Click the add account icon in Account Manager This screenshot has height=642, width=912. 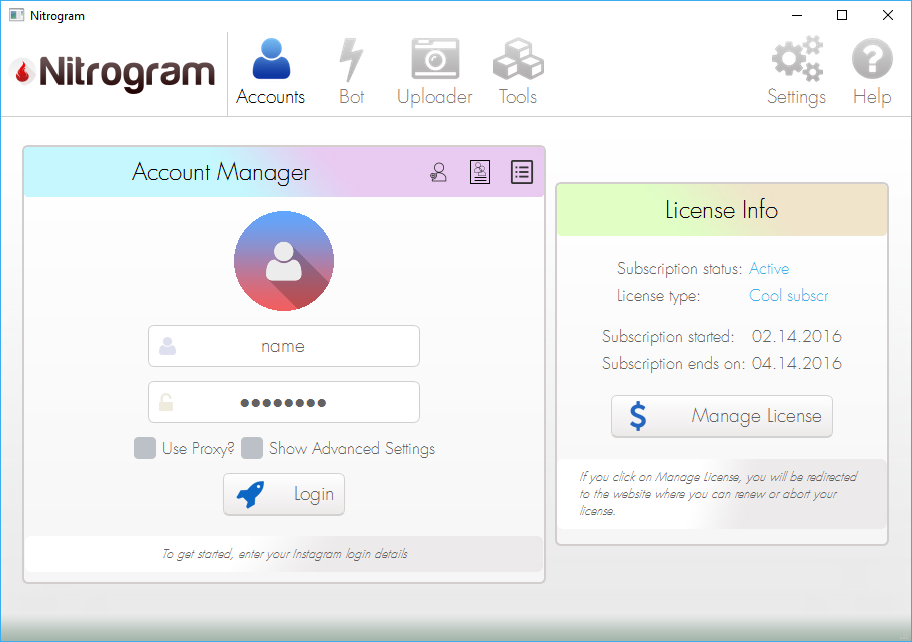pyautogui.click(x=438, y=172)
